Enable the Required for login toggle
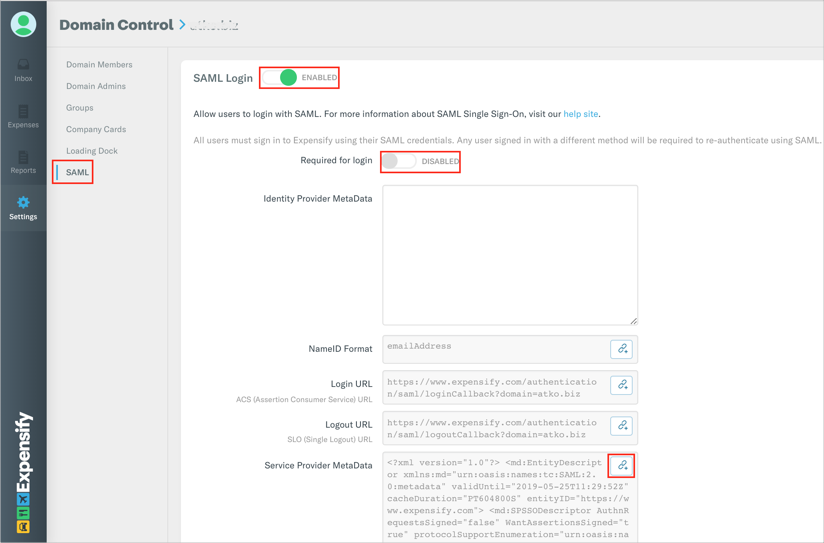The image size is (824, 543). [400, 161]
